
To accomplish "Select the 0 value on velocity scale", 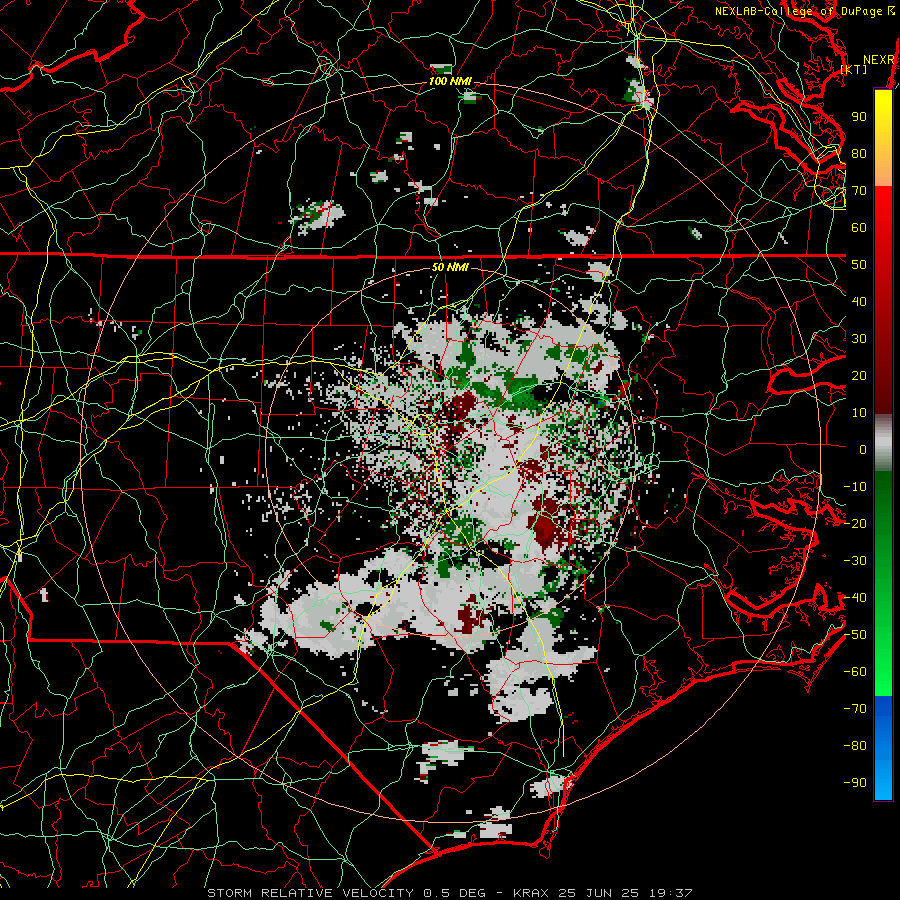I will click(863, 450).
